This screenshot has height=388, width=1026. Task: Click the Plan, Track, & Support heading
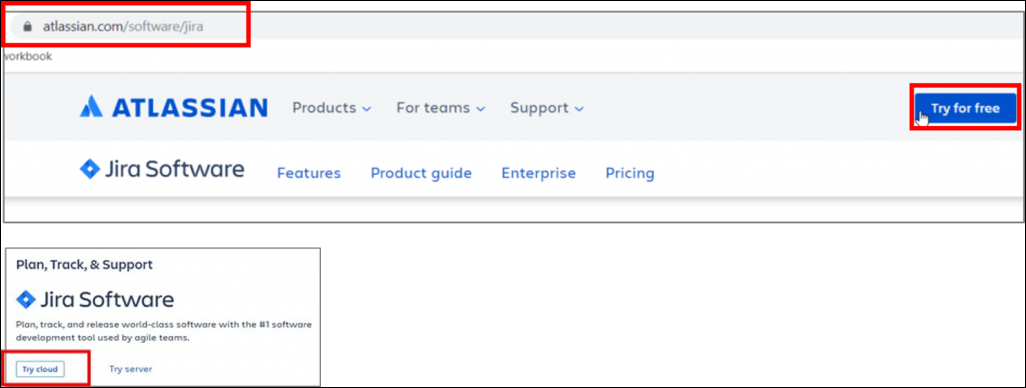[84, 265]
